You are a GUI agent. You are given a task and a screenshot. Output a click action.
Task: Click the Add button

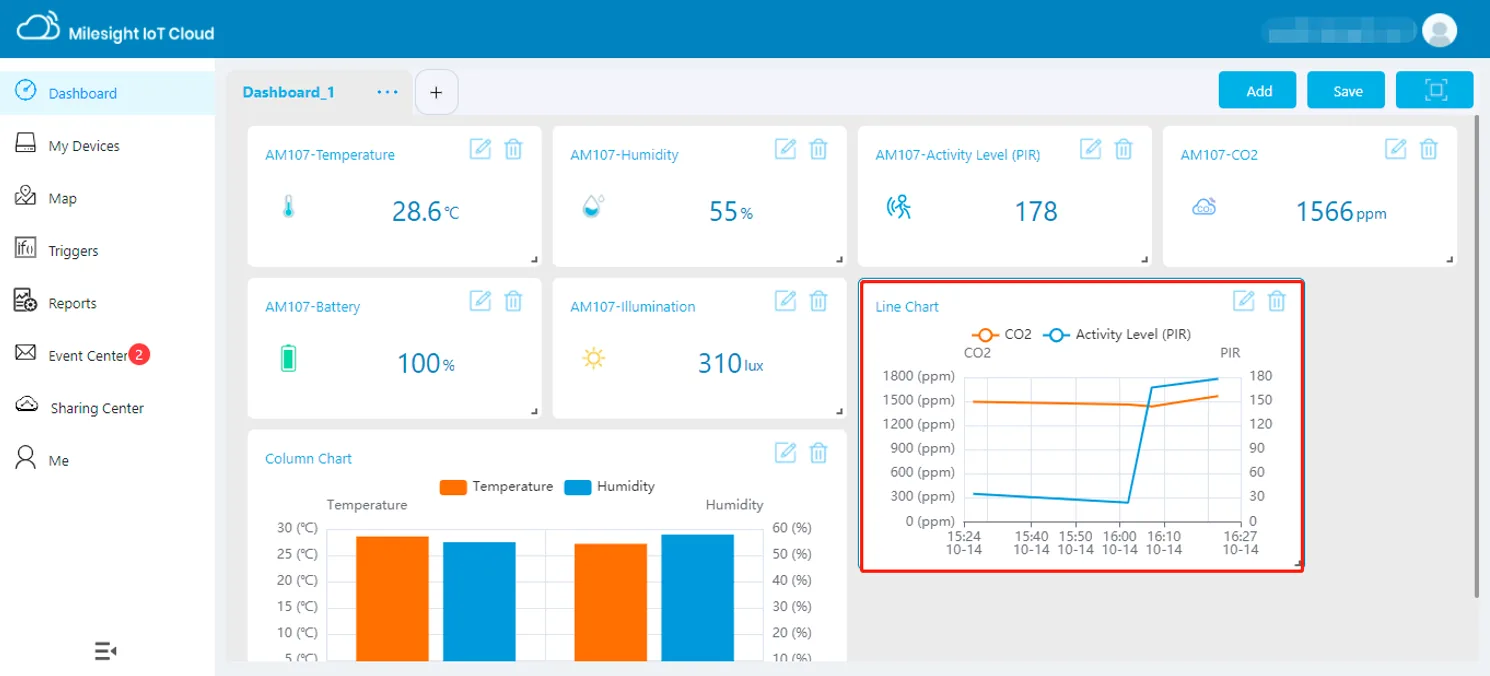tap(1258, 90)
